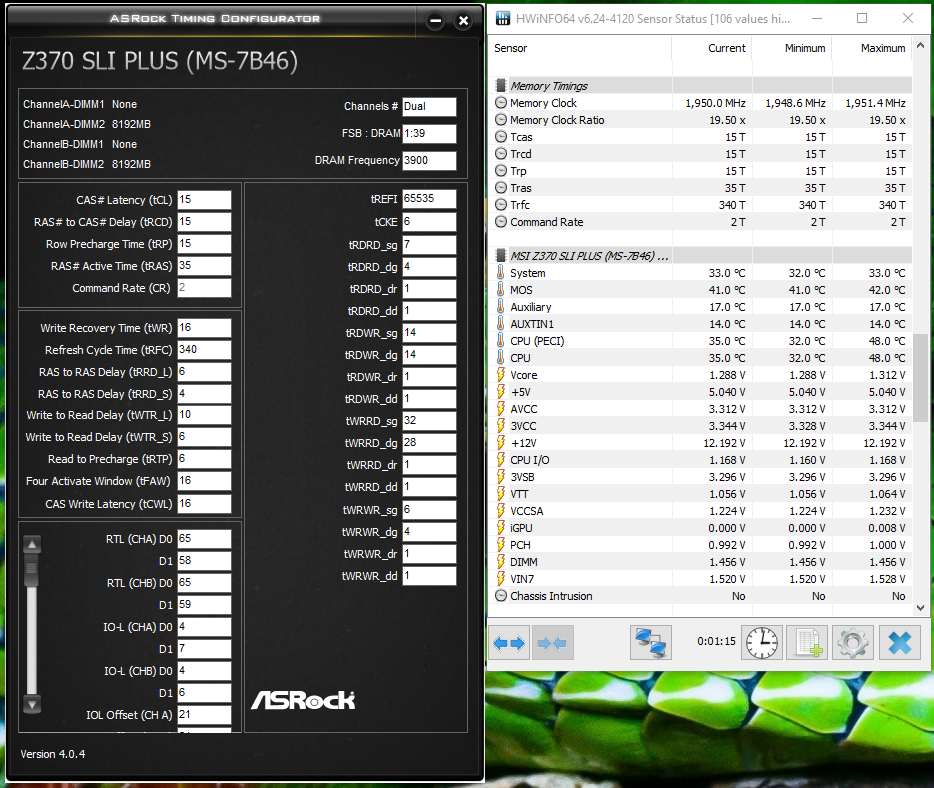Click the CAS Write Latency (tCWL) field

(x=204, y=504)
